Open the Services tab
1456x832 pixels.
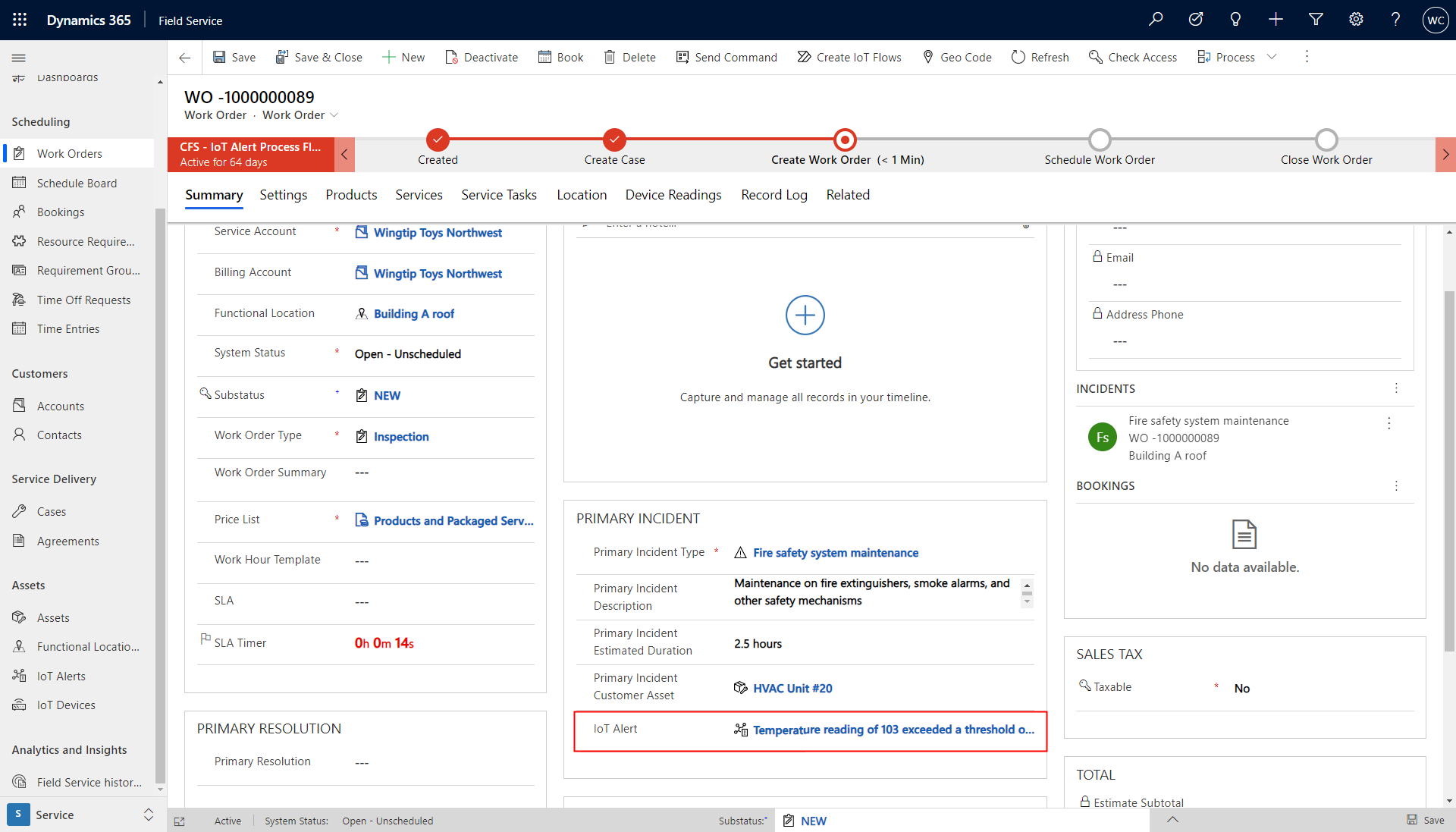417,195
